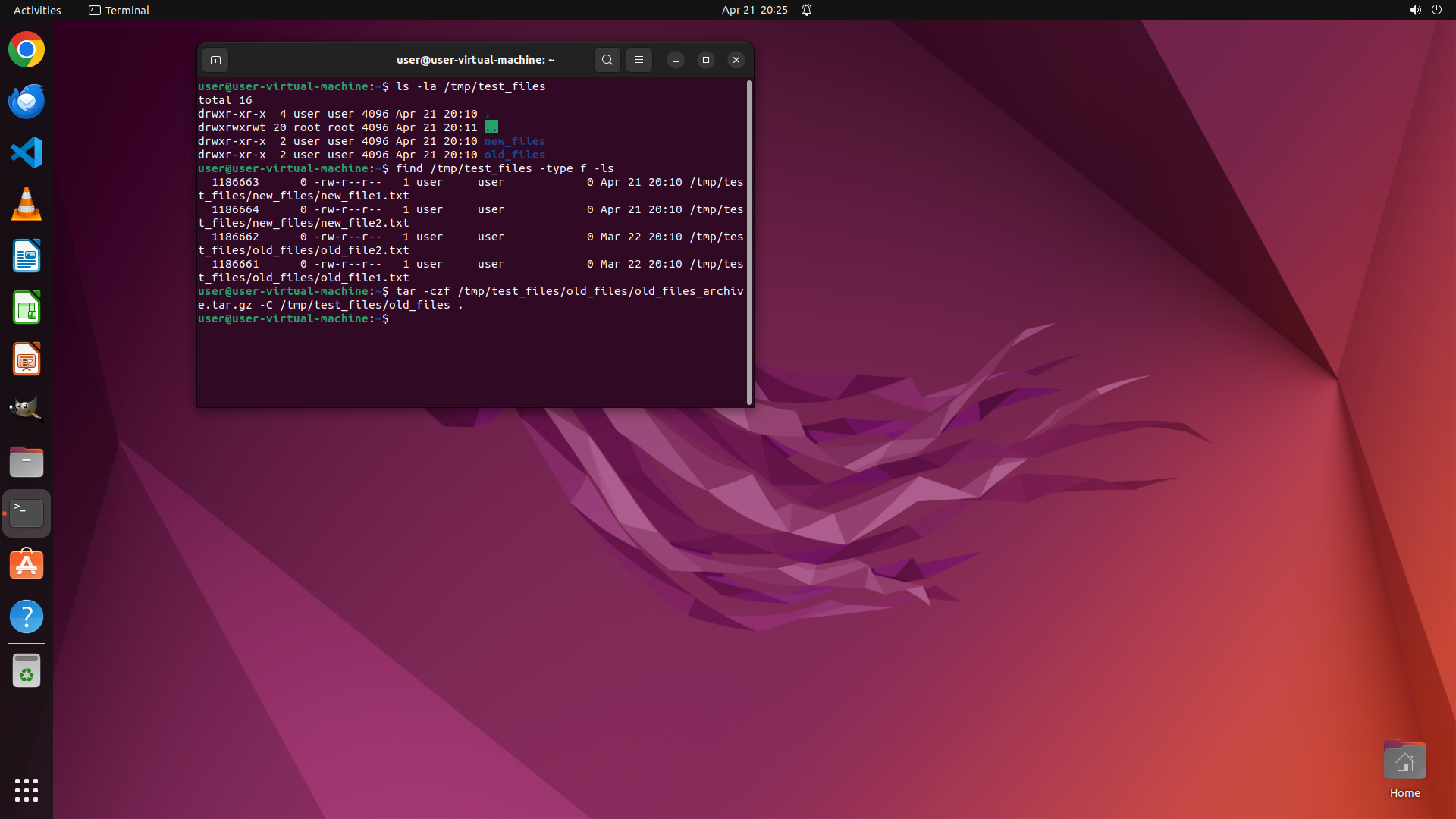Open the Help icon in dock
1456x819 pixels.
27,617
